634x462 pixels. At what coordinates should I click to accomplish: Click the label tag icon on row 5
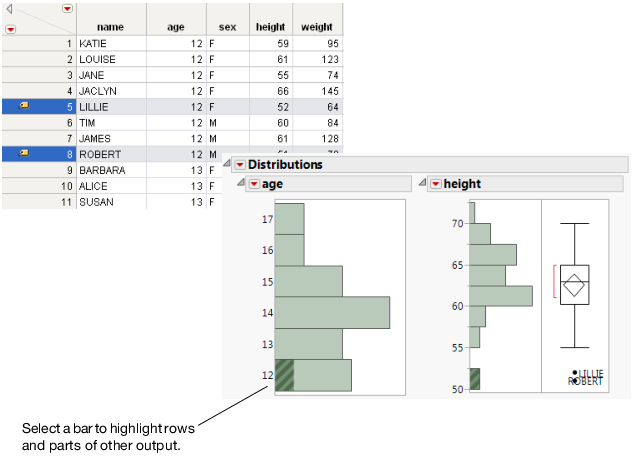click(25, 104)
